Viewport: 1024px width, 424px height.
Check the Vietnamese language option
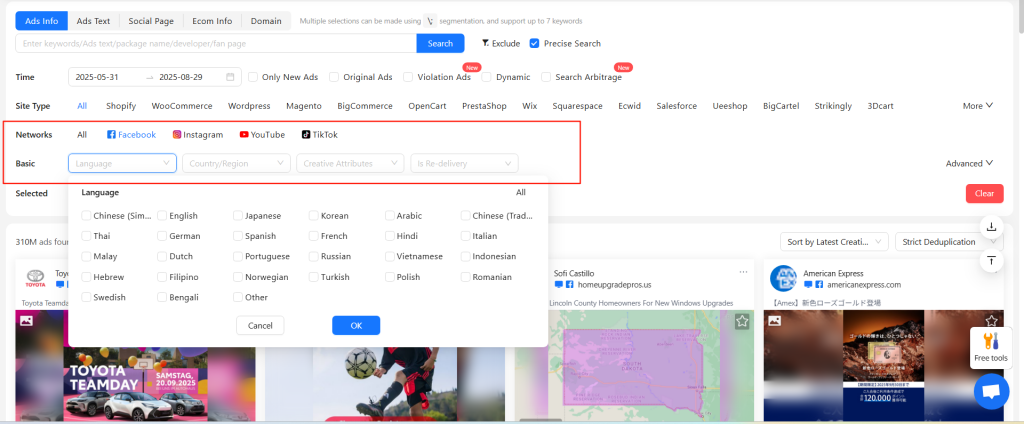(390, 256)
